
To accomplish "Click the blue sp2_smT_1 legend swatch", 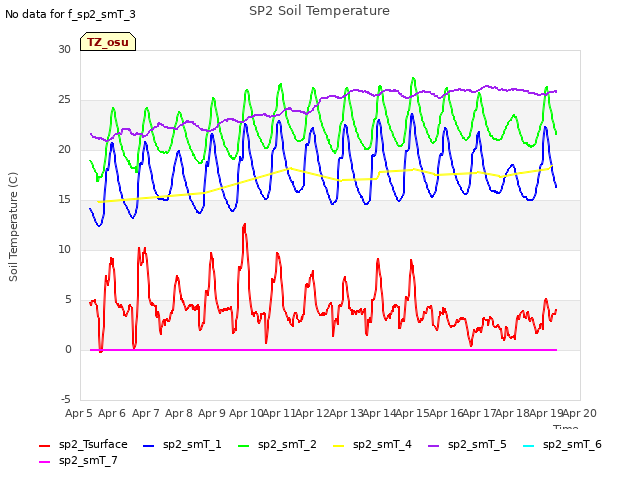I will click(149, 446).
